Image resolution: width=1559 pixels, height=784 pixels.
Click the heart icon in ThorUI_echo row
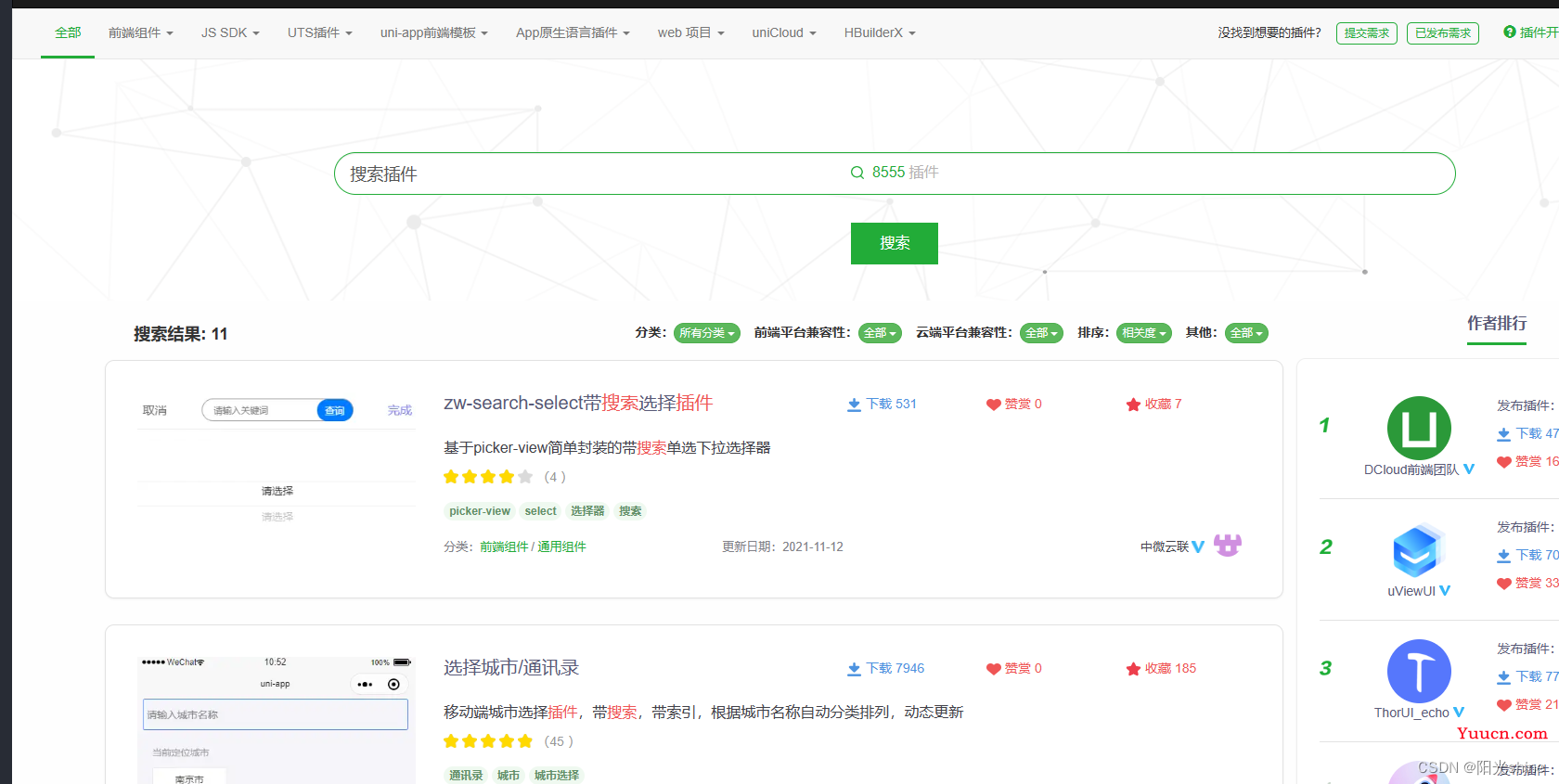coord(1504,705)
